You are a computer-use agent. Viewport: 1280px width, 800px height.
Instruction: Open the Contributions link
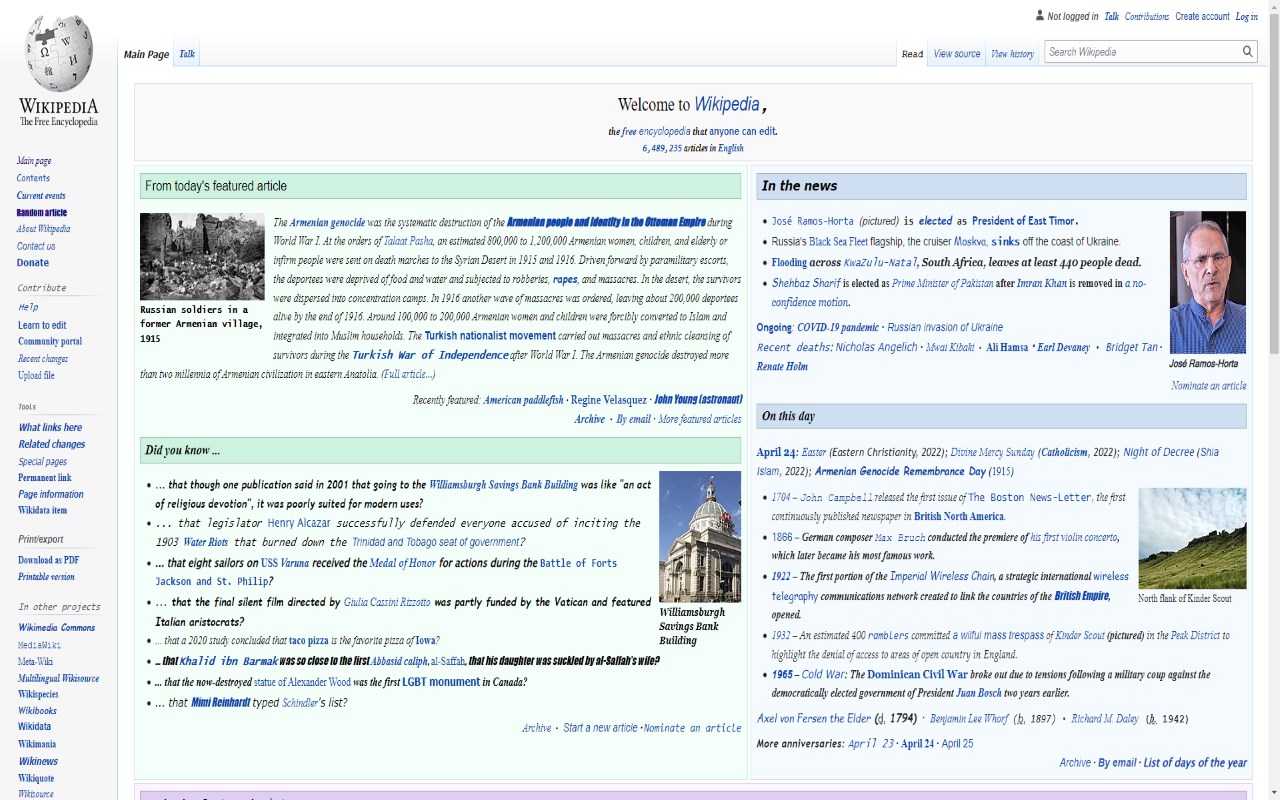point(1147,16)
